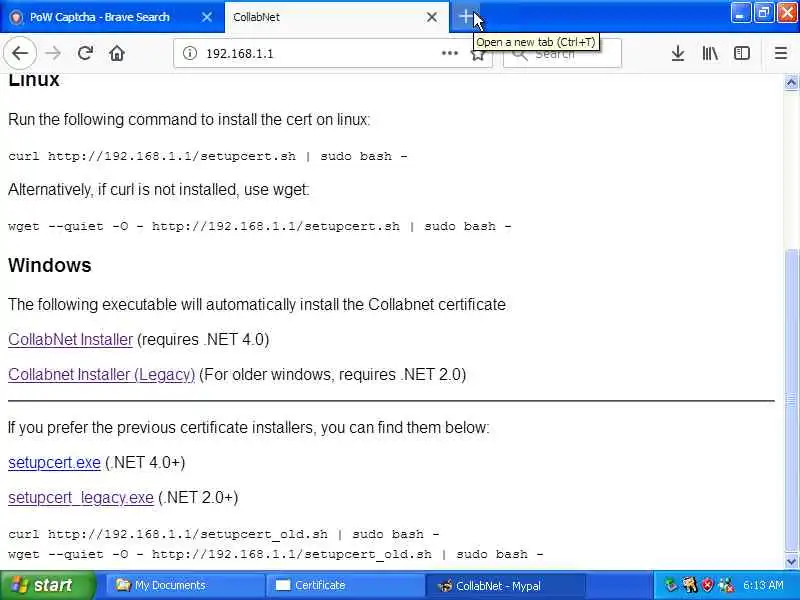
Task: Open the browser home page
Action: 117,53
